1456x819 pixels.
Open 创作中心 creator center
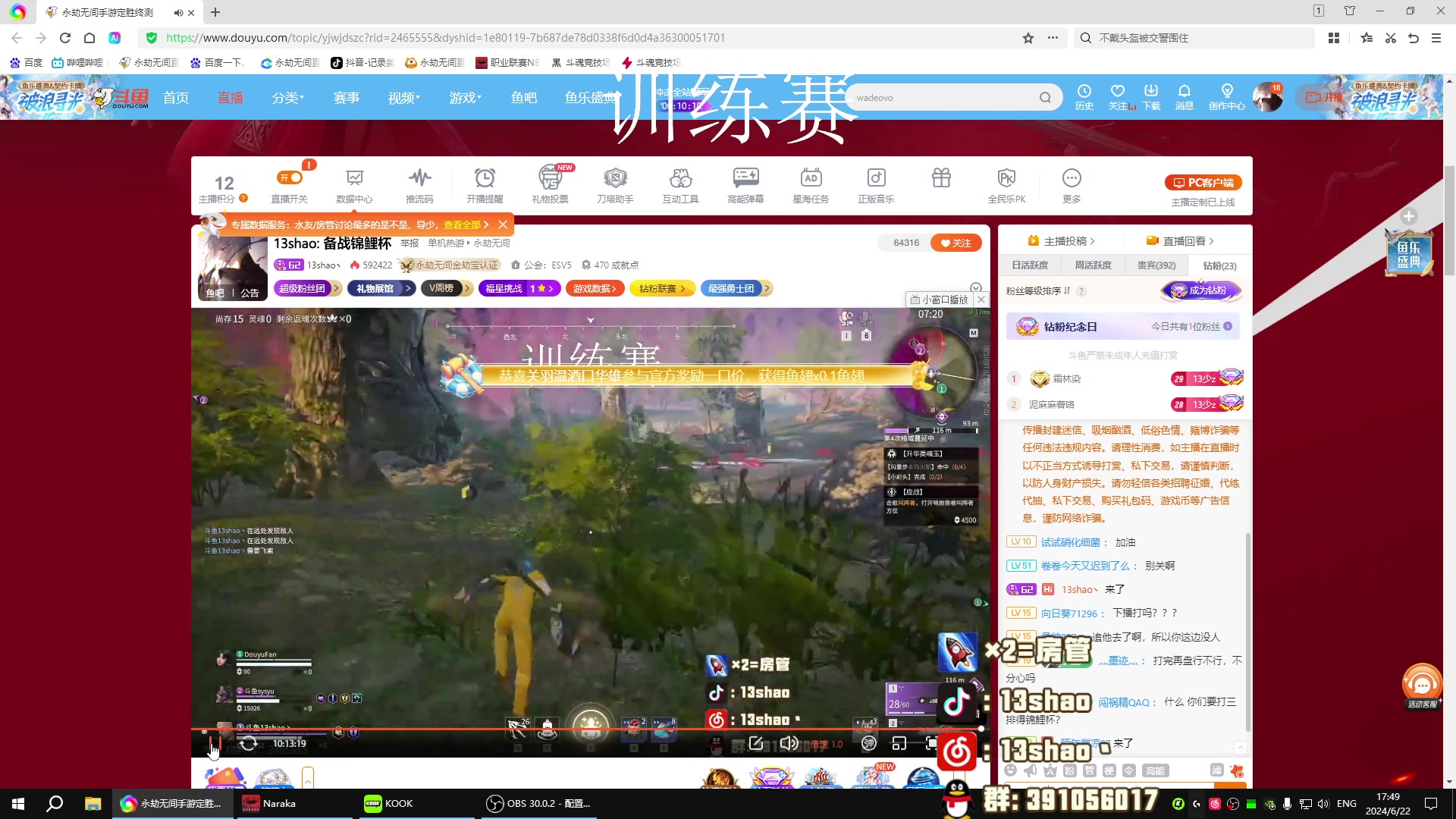[1227, 98]
